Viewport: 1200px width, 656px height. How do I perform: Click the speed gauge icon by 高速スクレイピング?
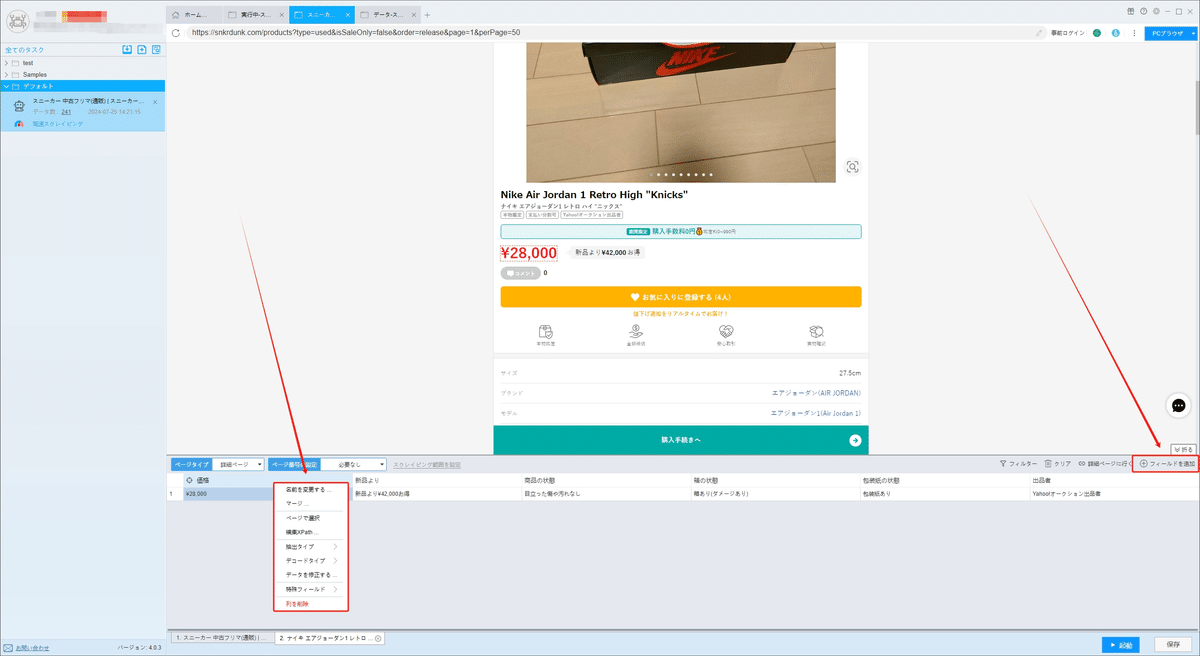[x=20, y=124]
